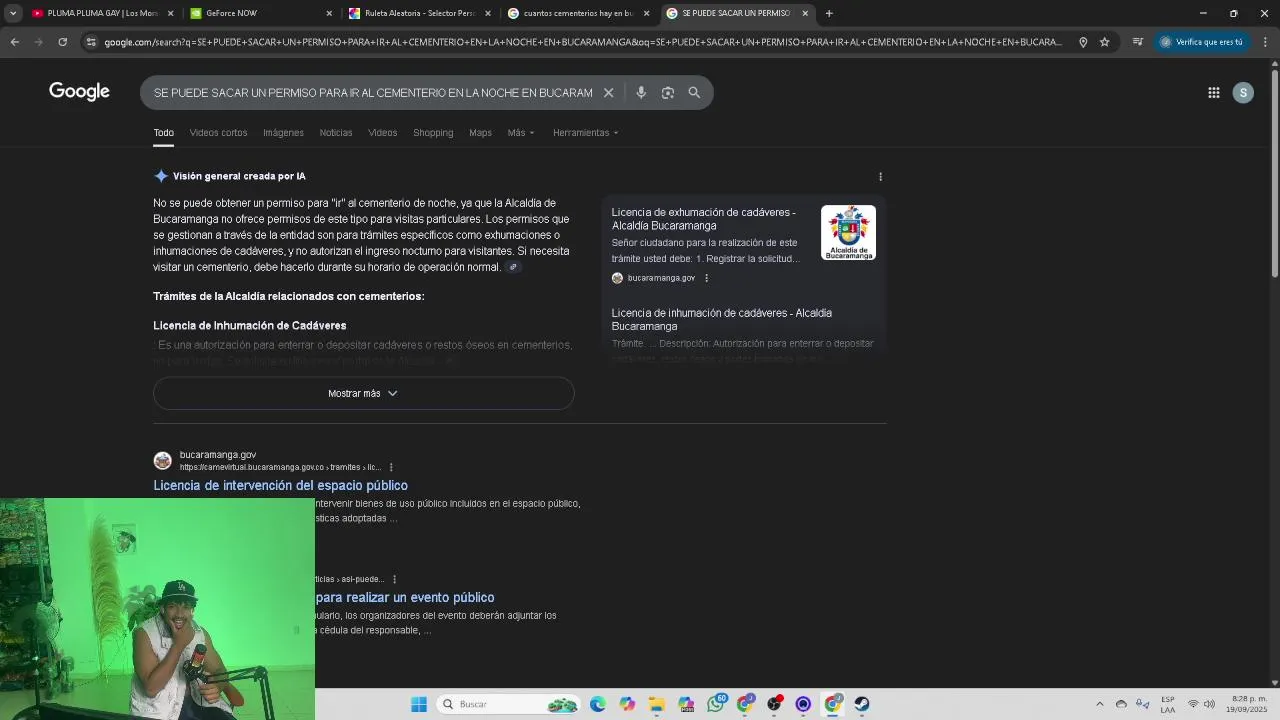
Task: Open "para realizar un evento público" result
Action: pos(405,597)
